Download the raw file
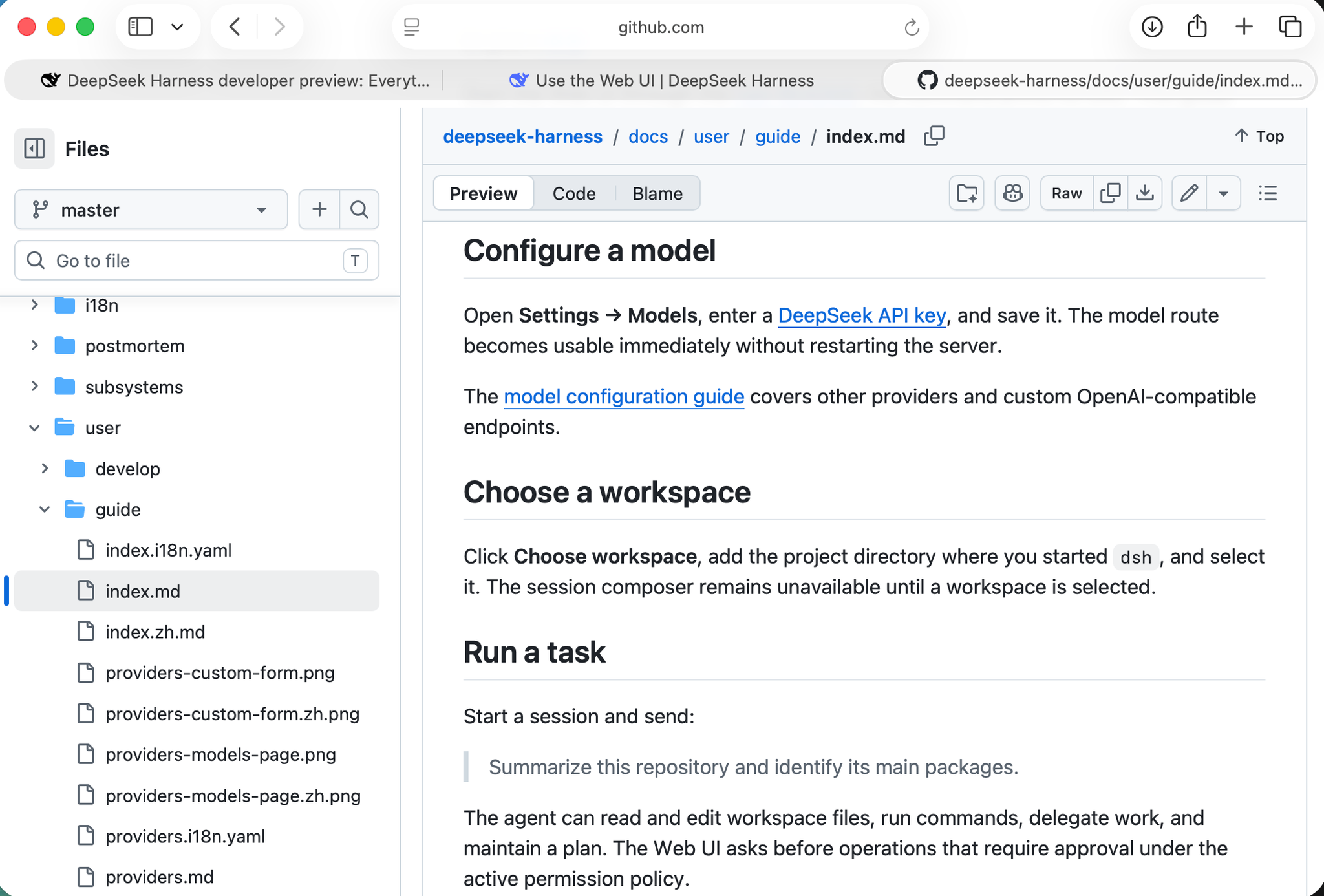This screenshot has width=1324, height=896. tap(1145, 193)
